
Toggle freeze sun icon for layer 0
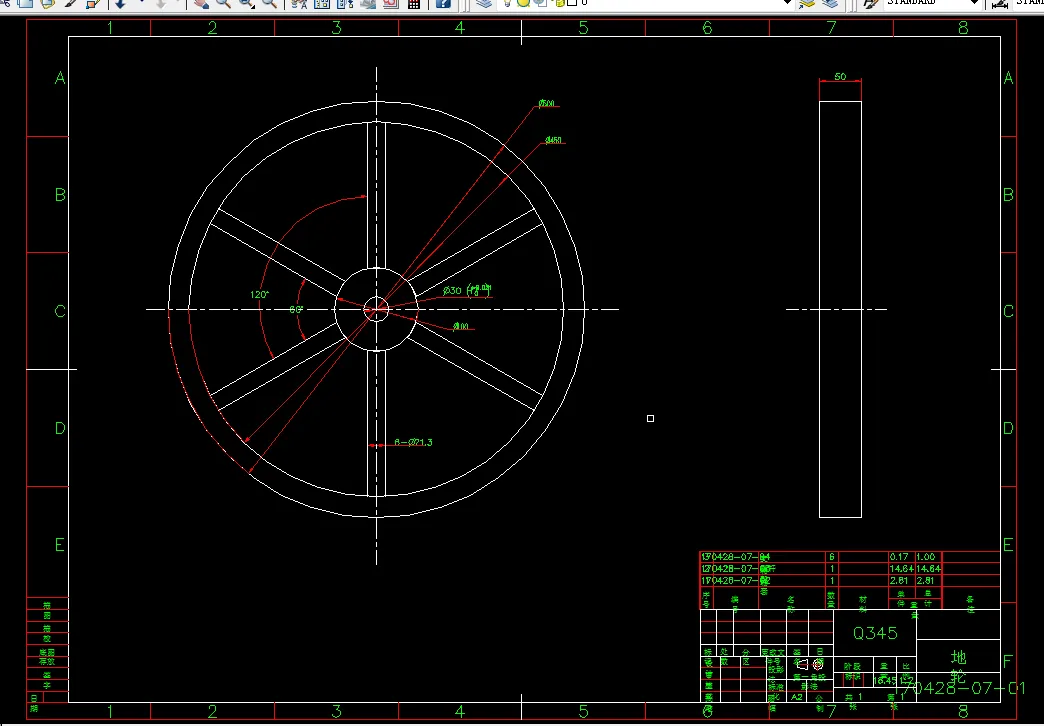click(x=523, y=4)
